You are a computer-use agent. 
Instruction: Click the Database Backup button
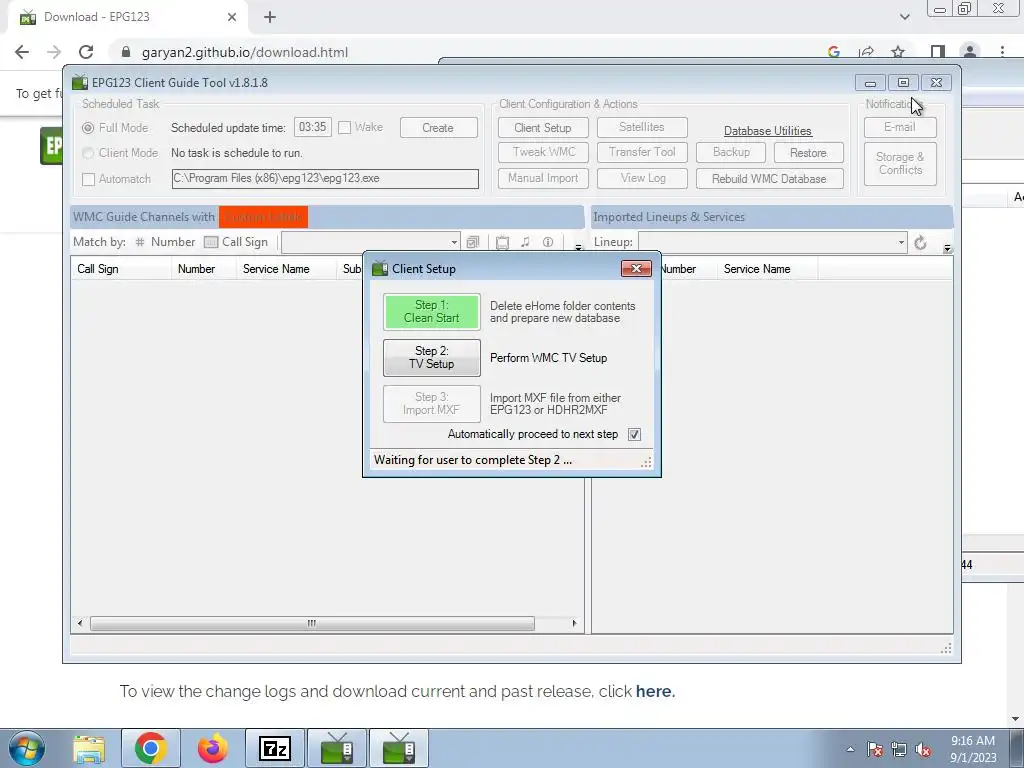point(731,152)
